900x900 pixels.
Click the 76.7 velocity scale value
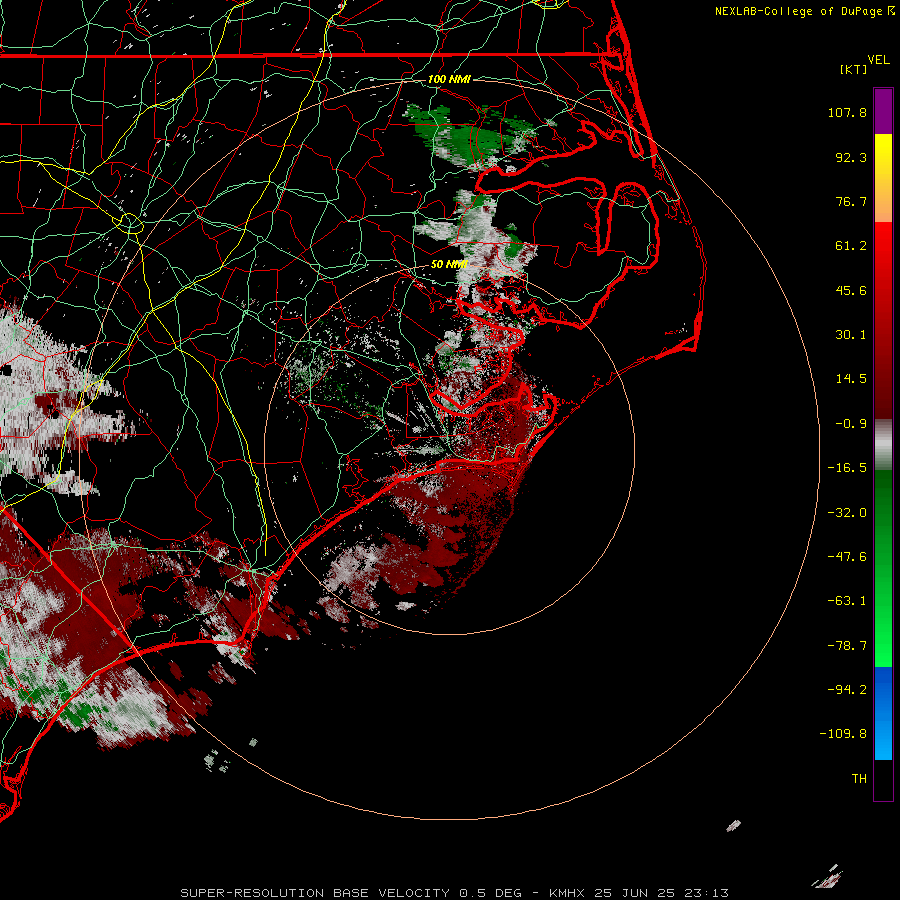click(851, 201)
